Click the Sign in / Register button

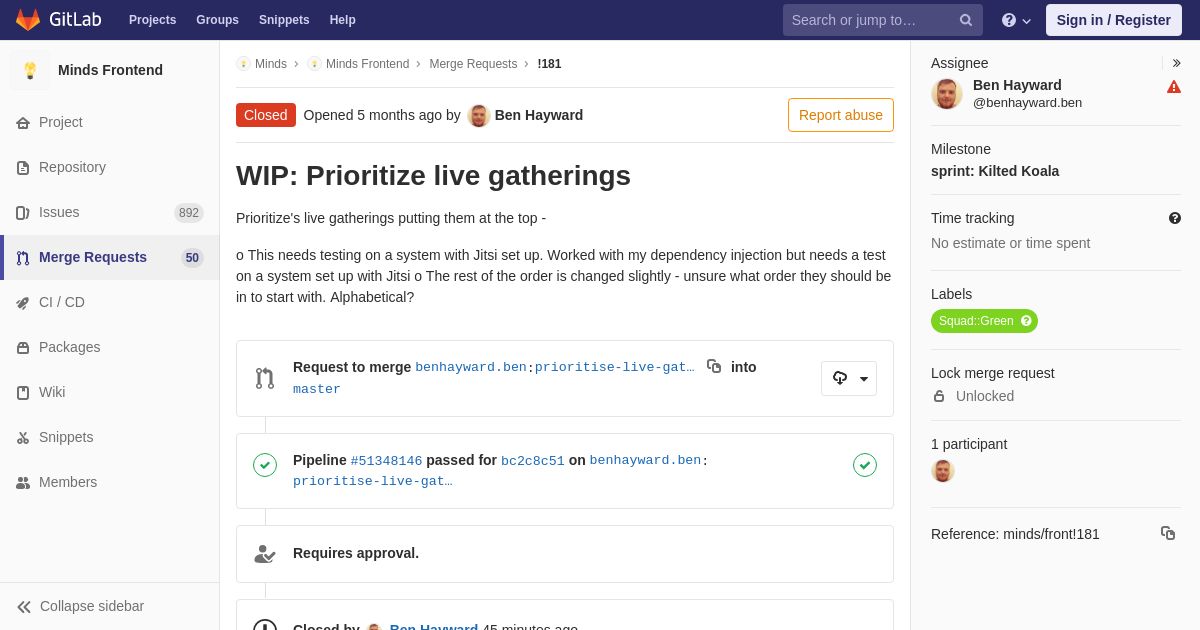point(1114,20)
